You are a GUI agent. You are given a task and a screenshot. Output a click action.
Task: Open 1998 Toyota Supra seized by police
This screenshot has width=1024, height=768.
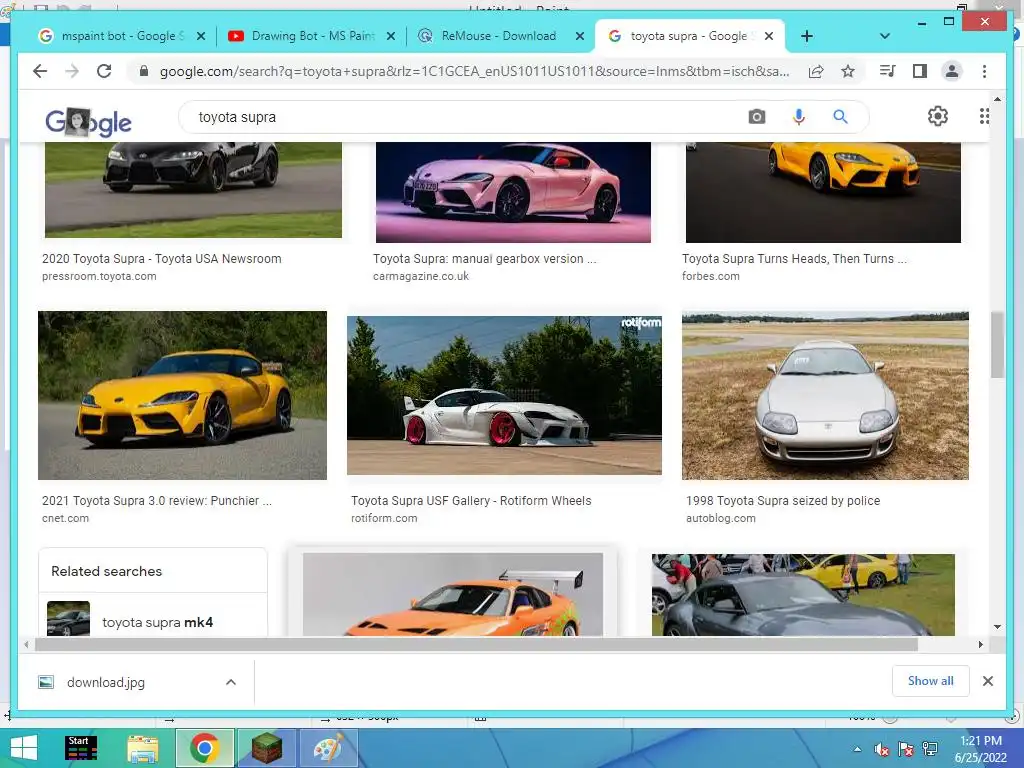click(x=783, y=501)
